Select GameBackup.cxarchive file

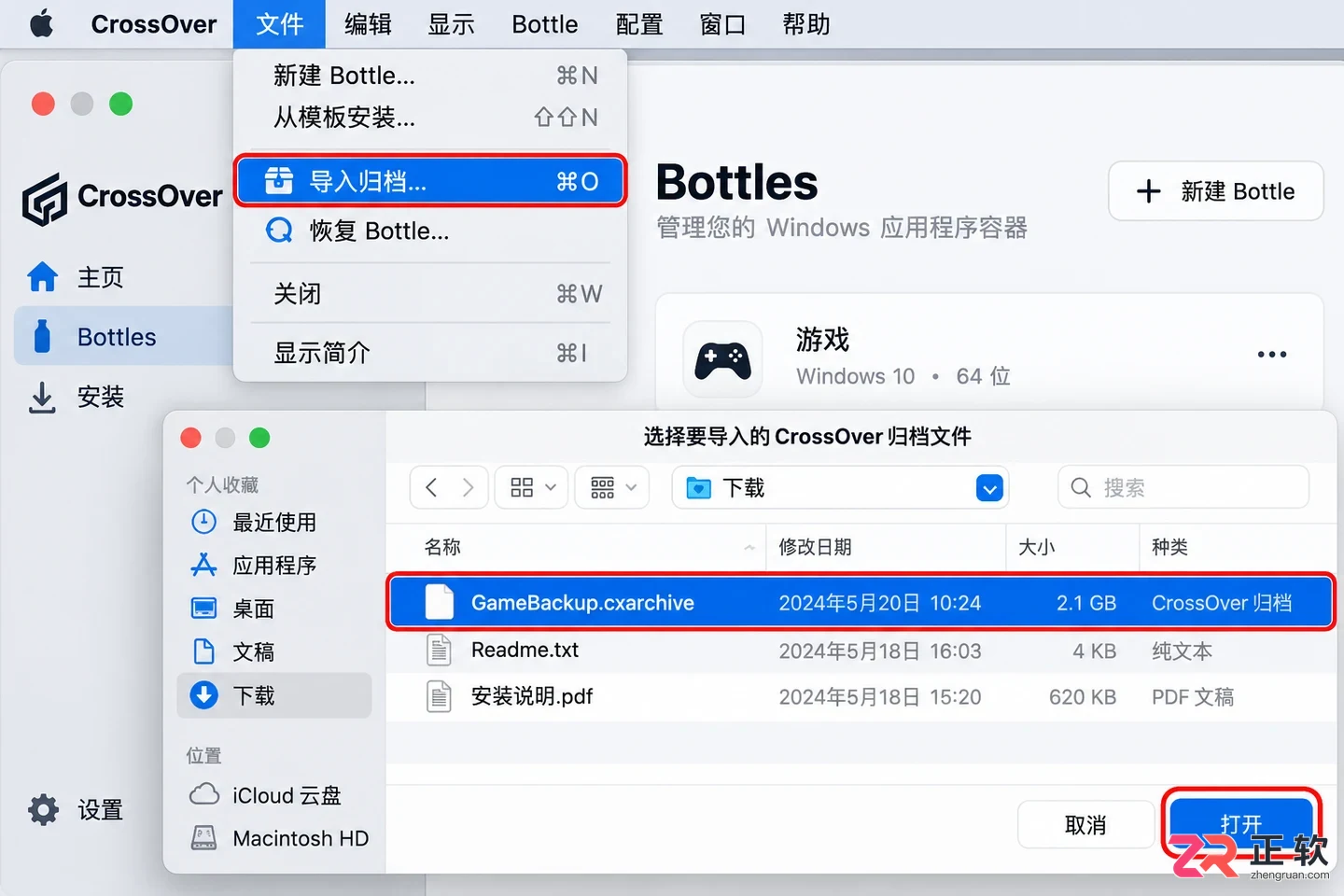[x=861, y=603]
